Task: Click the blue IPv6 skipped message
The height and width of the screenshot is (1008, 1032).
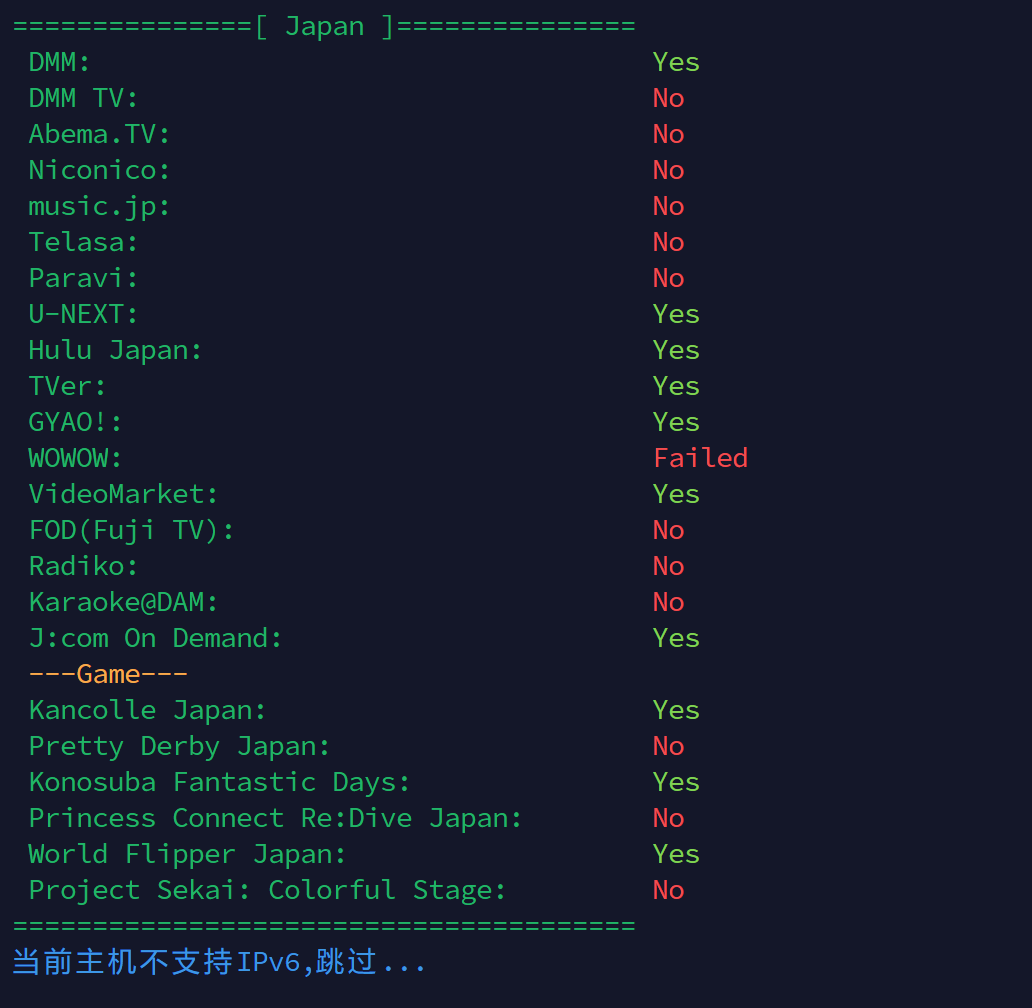Action: click(x=219, y=963)
